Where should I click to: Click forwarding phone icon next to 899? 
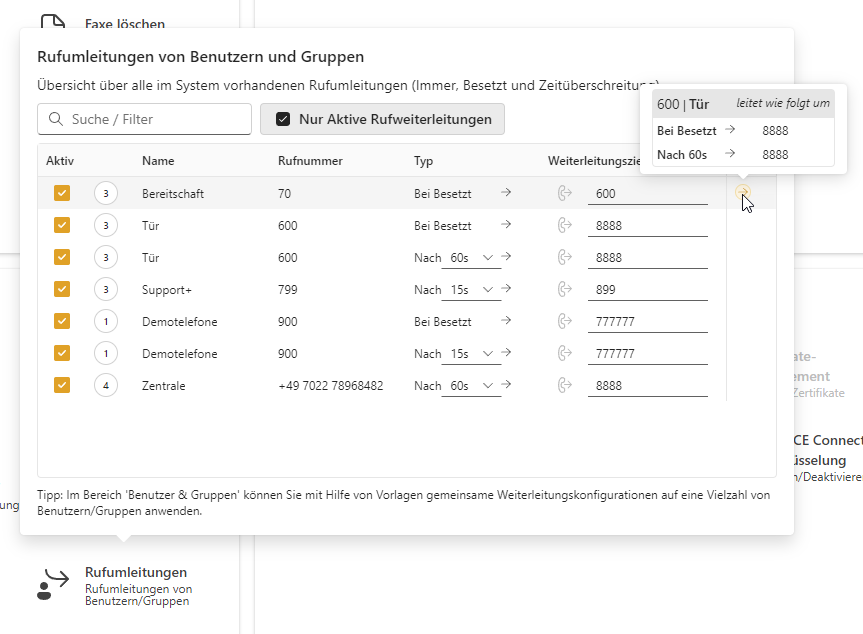[x=565, y=289]
